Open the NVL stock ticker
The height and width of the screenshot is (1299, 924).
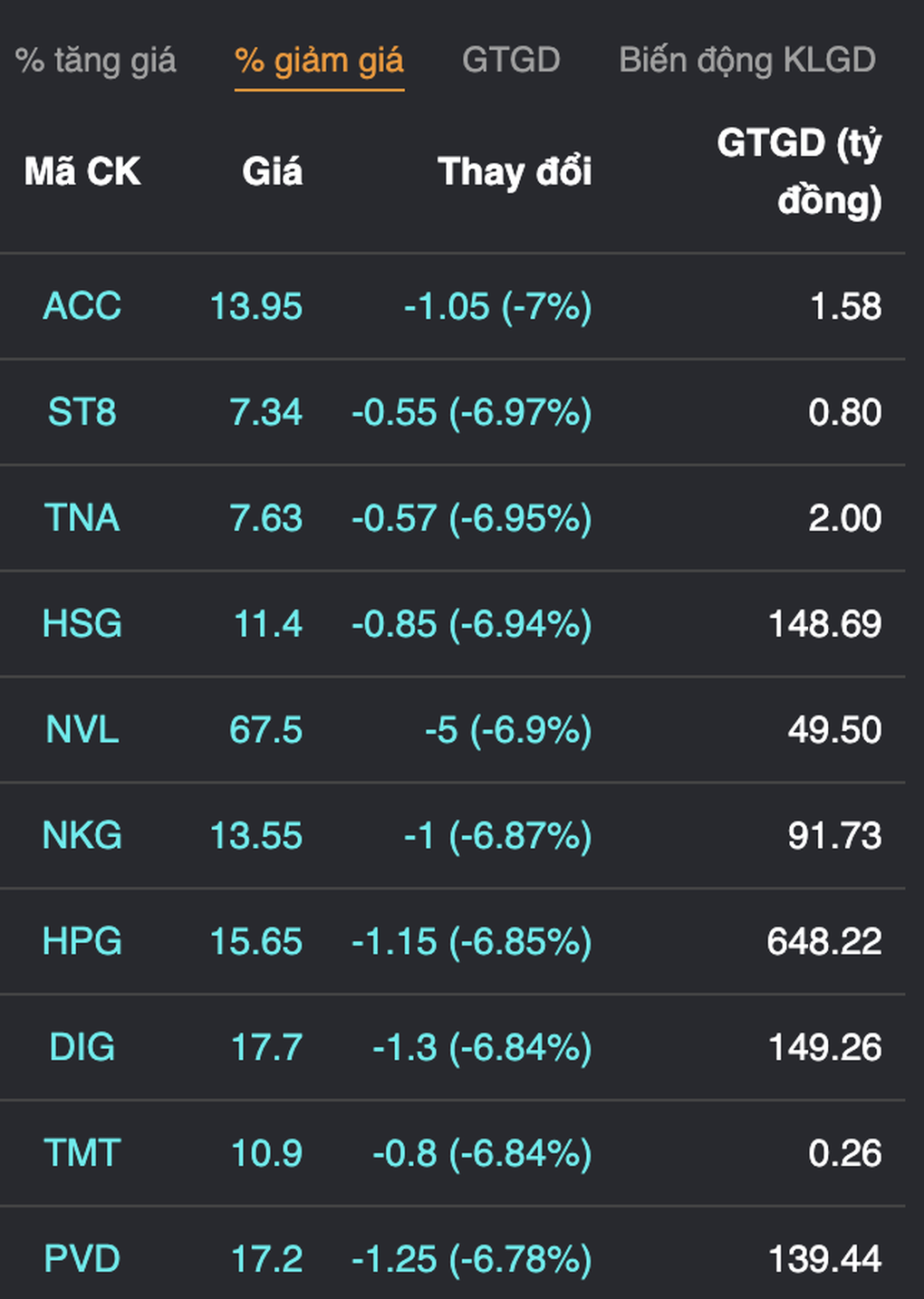coord(82,730)
